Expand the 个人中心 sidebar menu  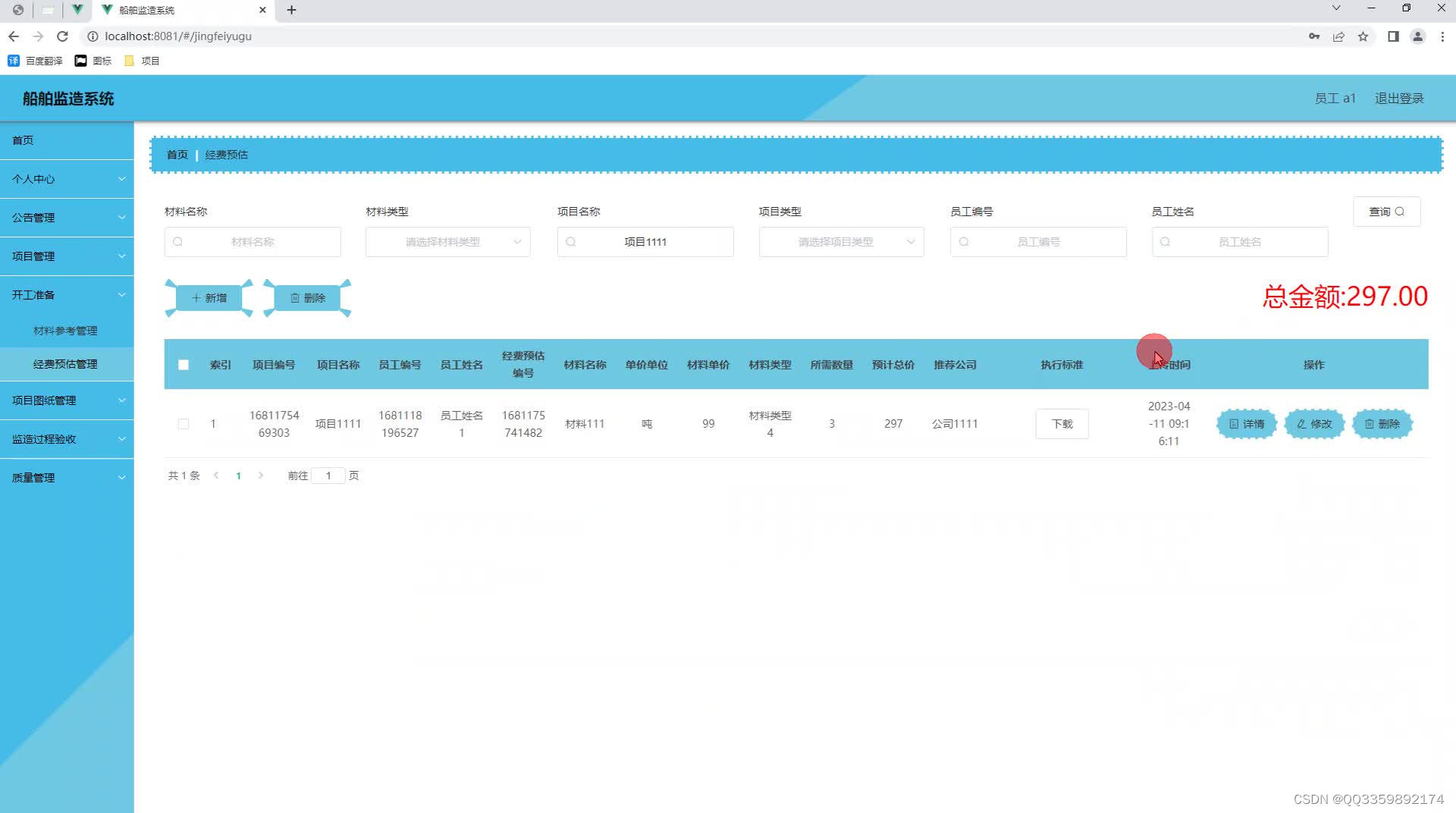67,179
